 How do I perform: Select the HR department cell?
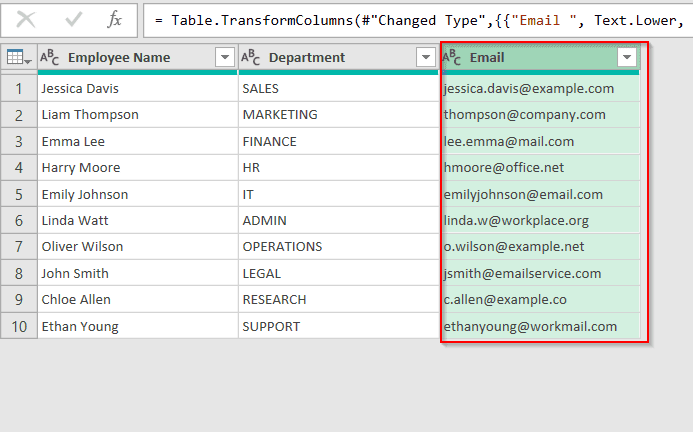coord(339,168)
